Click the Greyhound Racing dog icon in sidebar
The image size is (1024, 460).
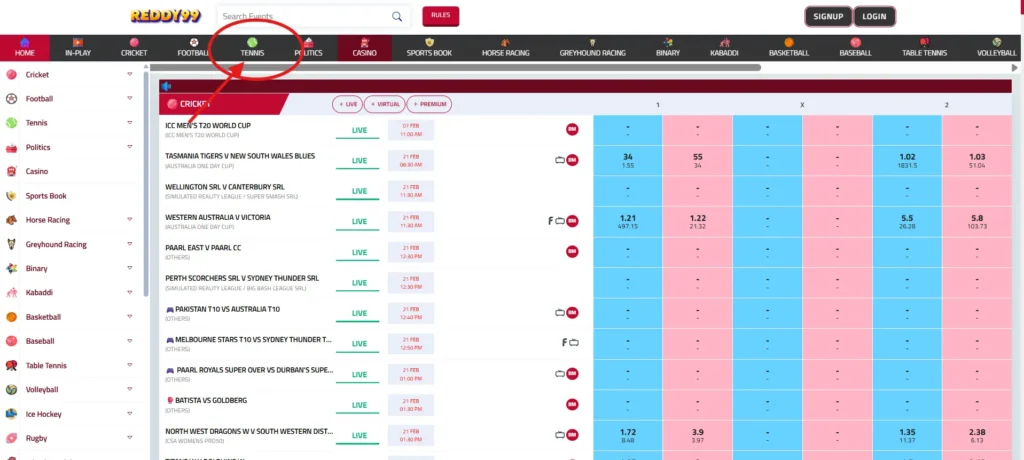(11, 244)
